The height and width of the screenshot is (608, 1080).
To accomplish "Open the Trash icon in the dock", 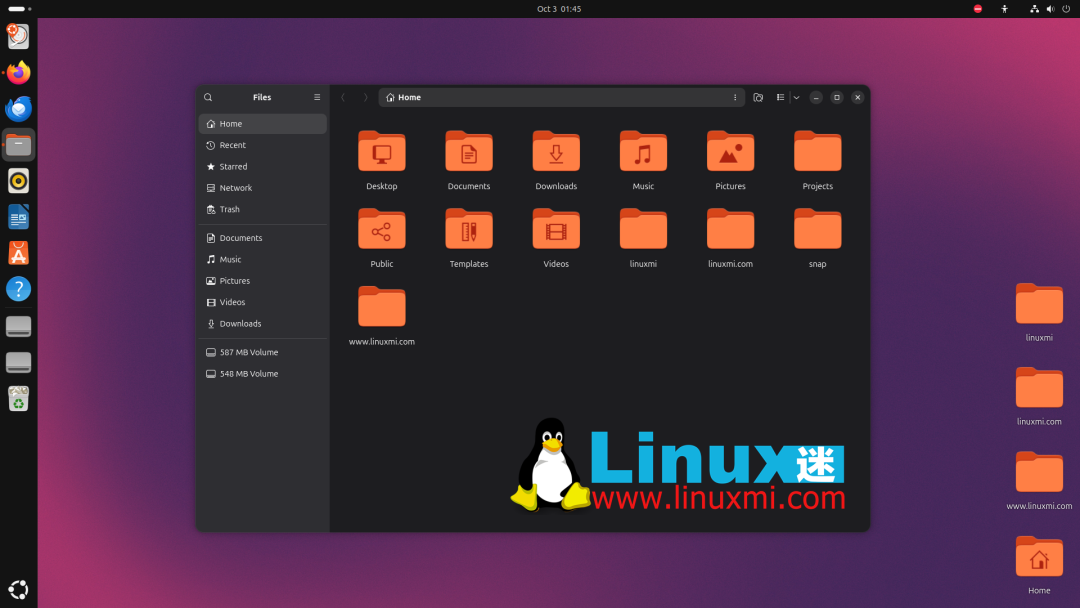I will (x=19, y=399).
